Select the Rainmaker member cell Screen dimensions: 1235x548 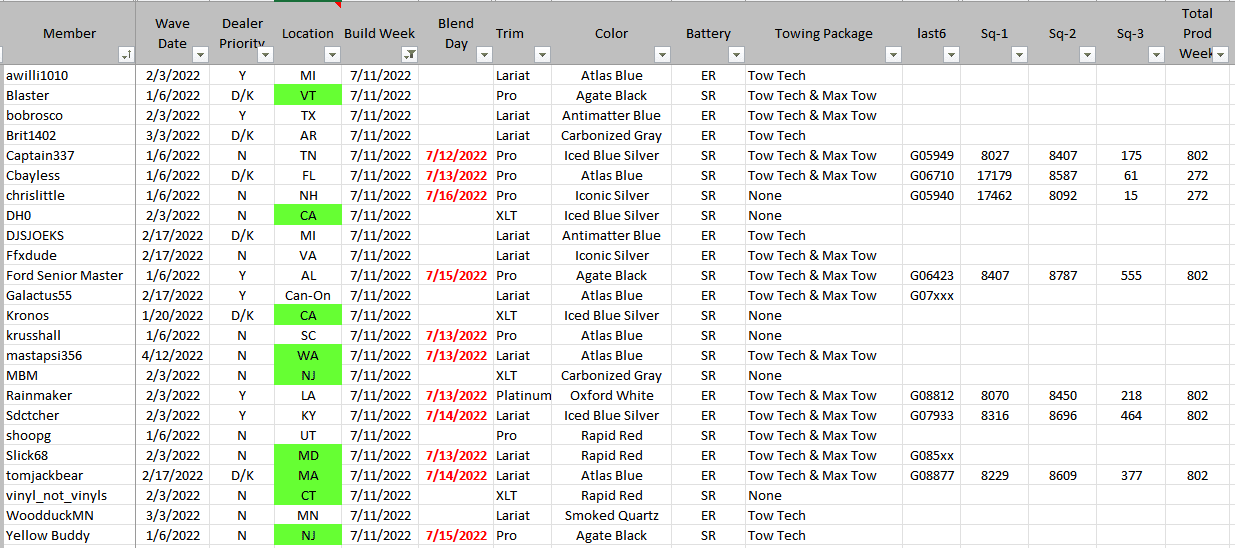tap(40, 396)
